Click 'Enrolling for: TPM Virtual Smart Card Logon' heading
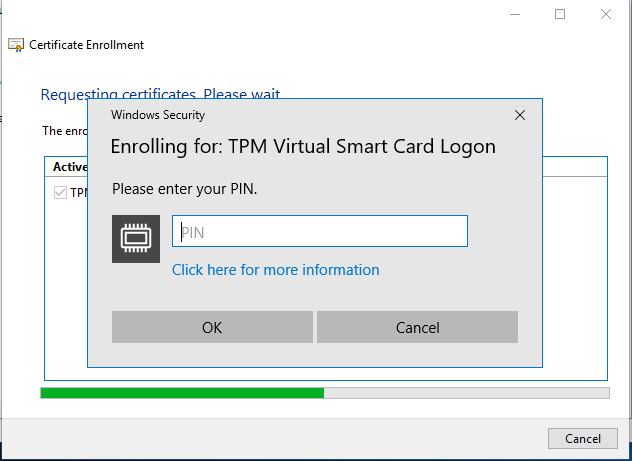This screenshot has height=461, width=632. coord(303,146)
